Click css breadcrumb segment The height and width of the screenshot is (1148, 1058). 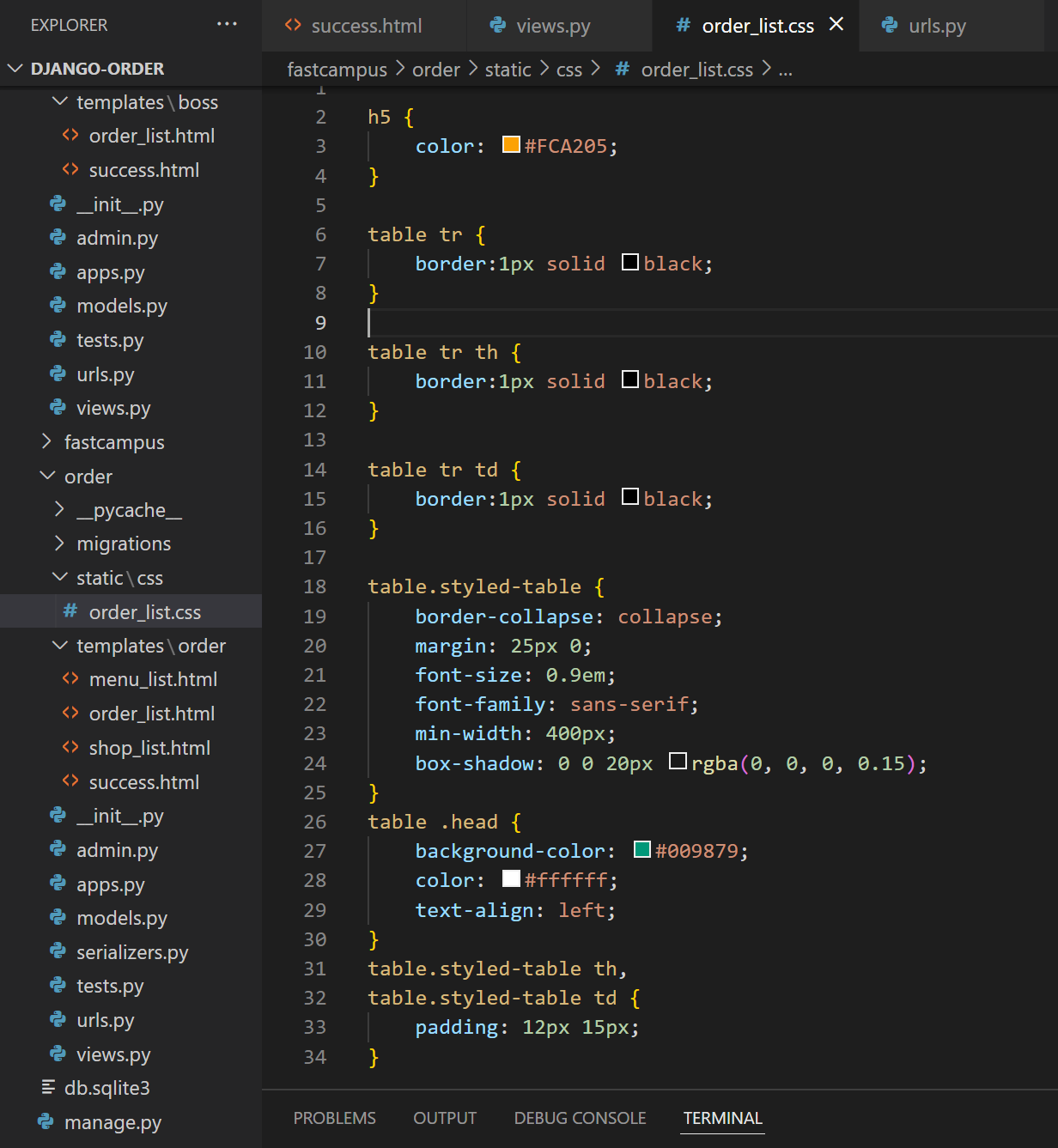pyautogui.click(x=569, y=70)
